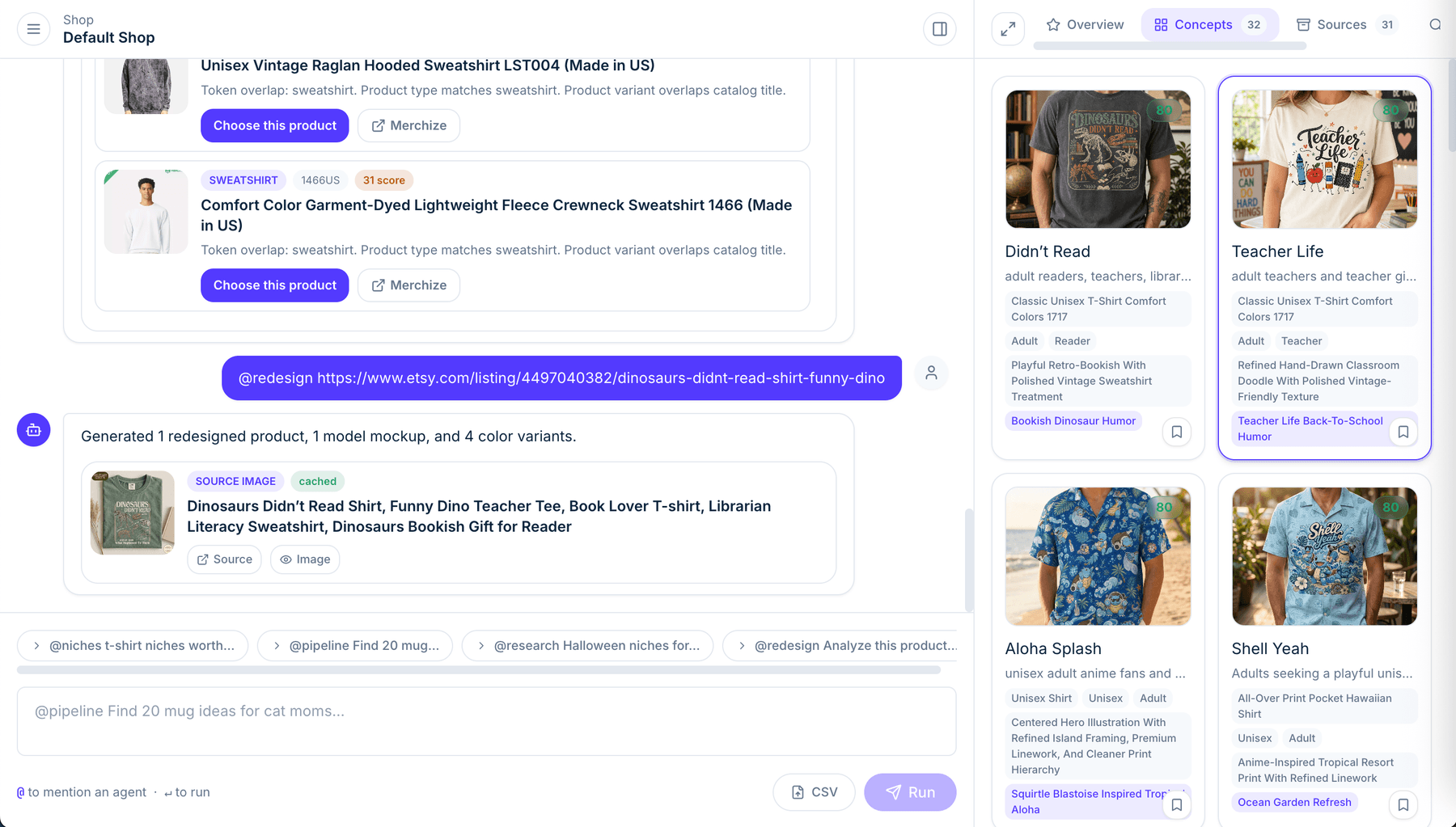This screenshot has width=1456, height=827.
Task: Click the redesign Etsy URL message bubble
Action: click(561, 378)
